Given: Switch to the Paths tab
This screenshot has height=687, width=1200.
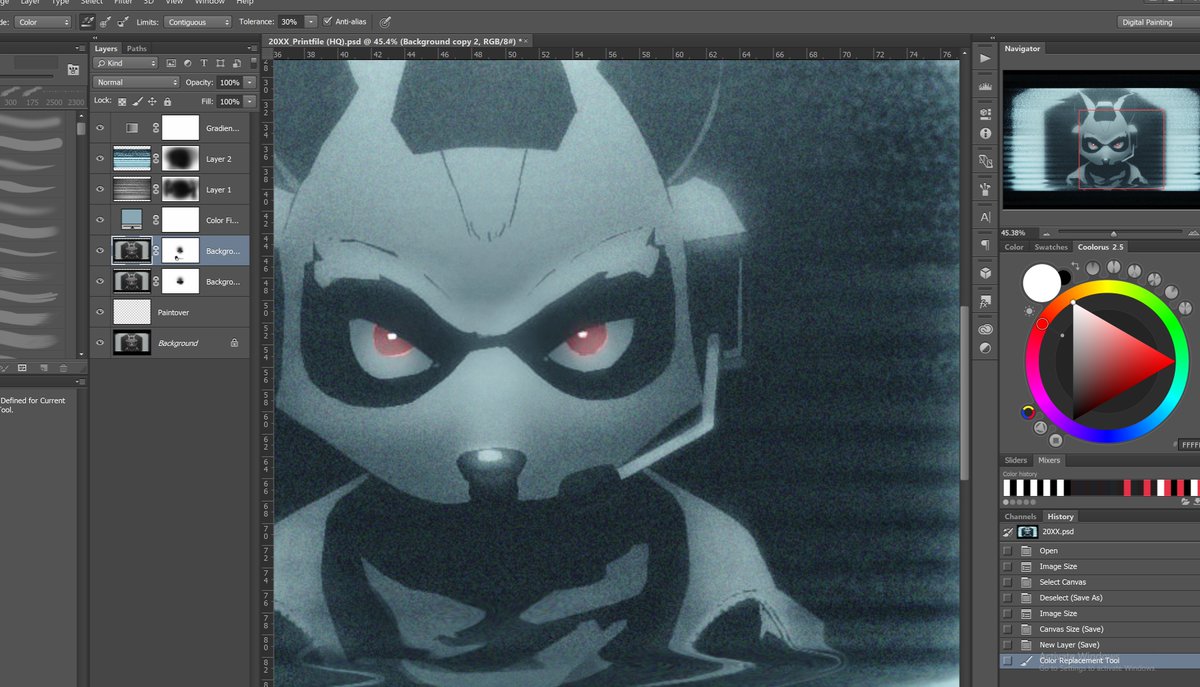Looking at the screenshot, I should 136,48.
